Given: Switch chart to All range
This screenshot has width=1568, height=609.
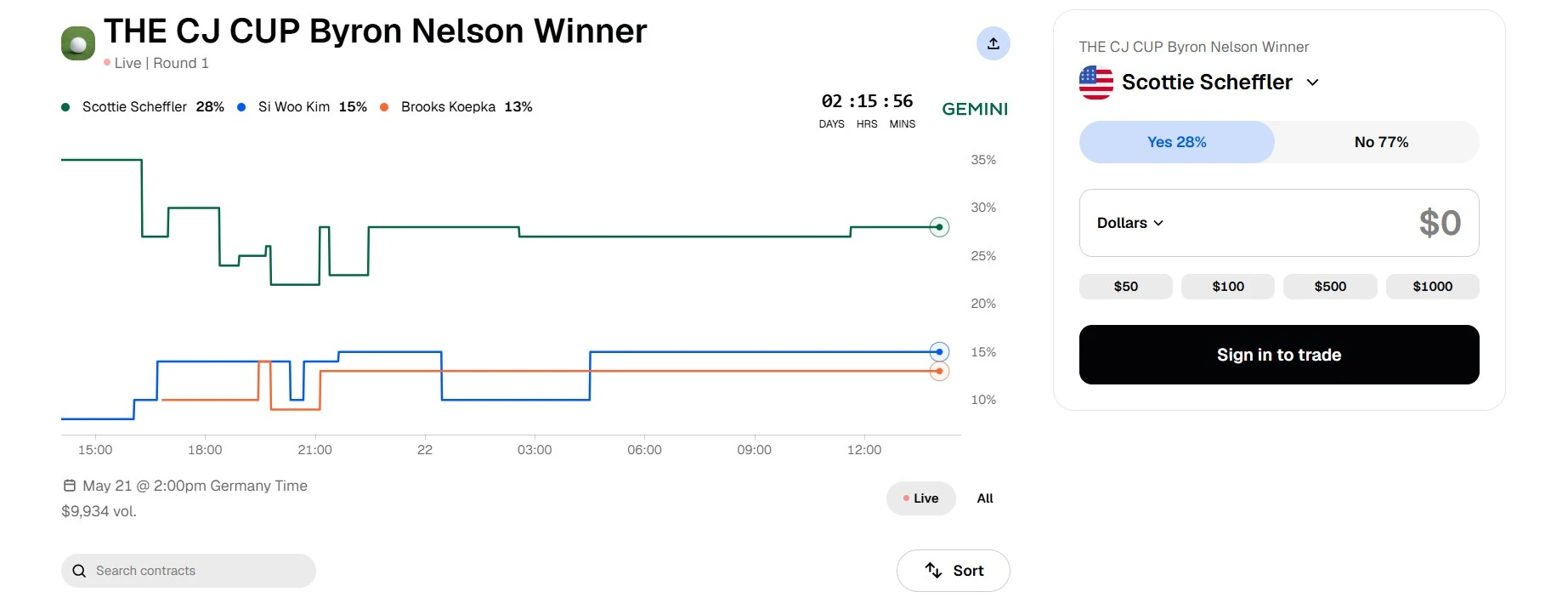Looking at the screenshot, I should pos(985,498).
